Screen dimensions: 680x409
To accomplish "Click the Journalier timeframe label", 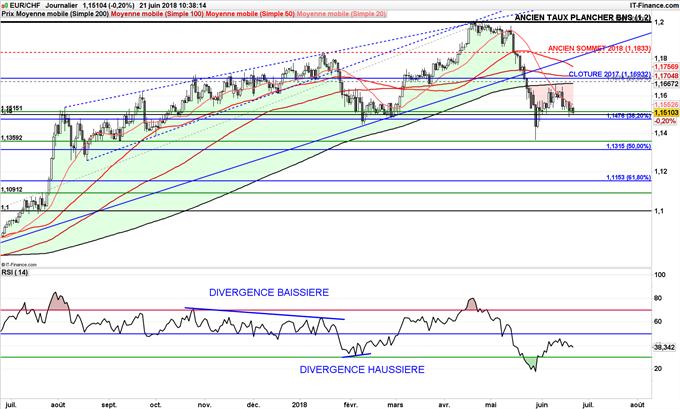I will (x=62, y=6).
